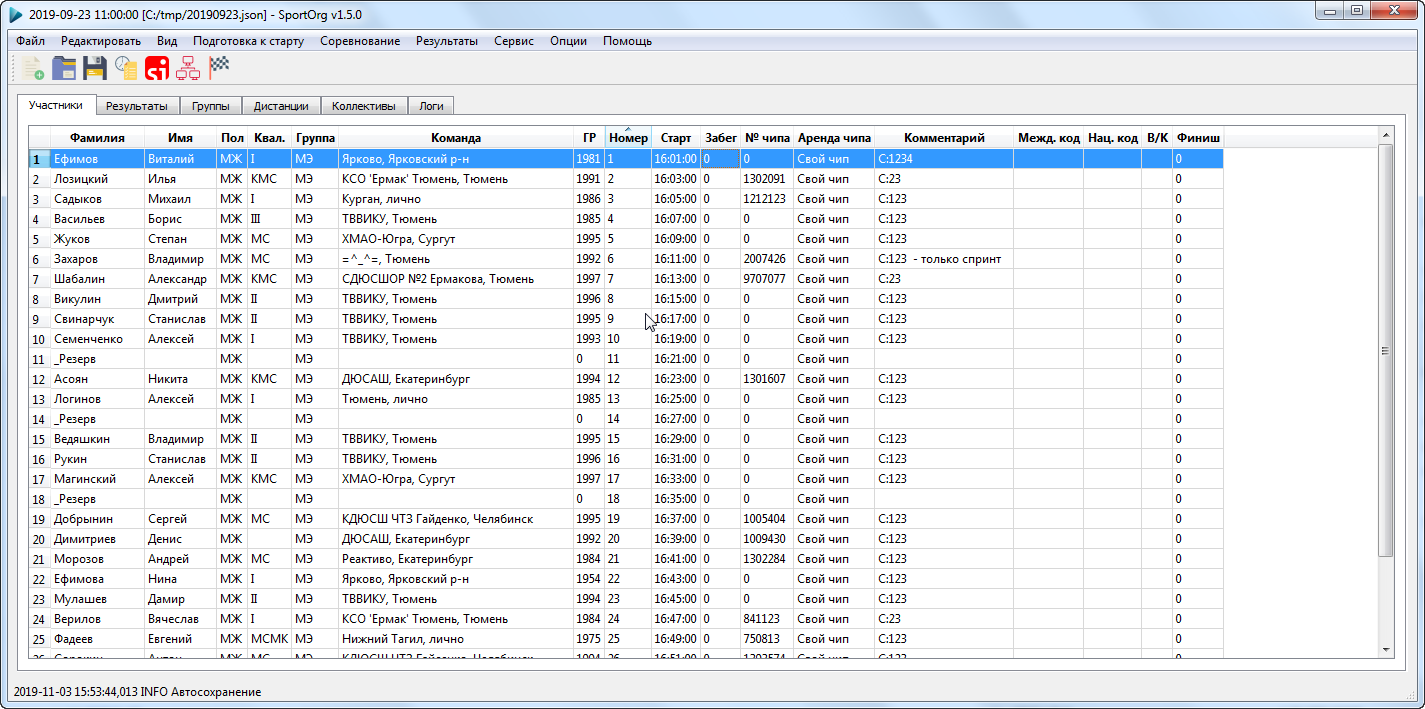Click the chip number 1302091
Image resolution: width=1425 pixels, height=709 pixels.
(x=767, y=179)
